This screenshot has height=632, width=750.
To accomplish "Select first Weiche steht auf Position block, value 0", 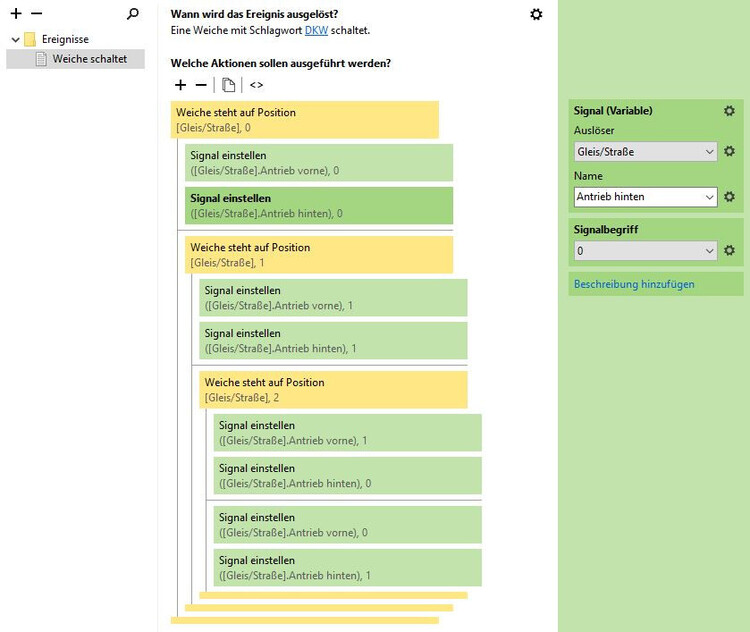I will click(305, 120).
